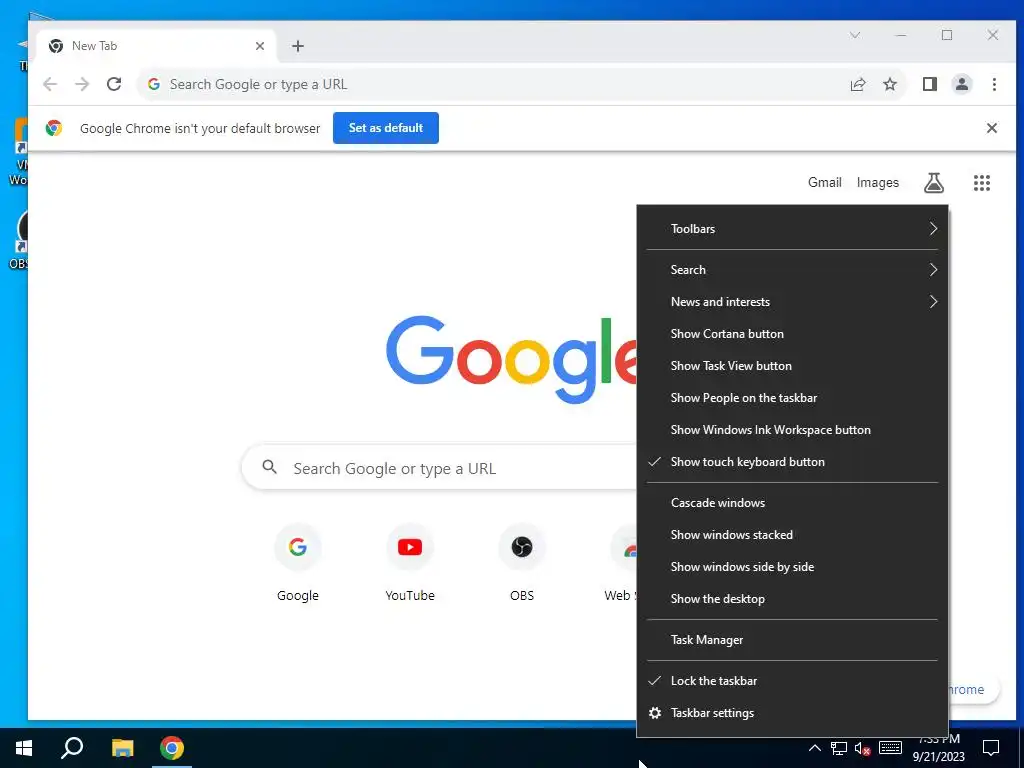Bookmark this tab with the star icon

click(x=889, y=84)
